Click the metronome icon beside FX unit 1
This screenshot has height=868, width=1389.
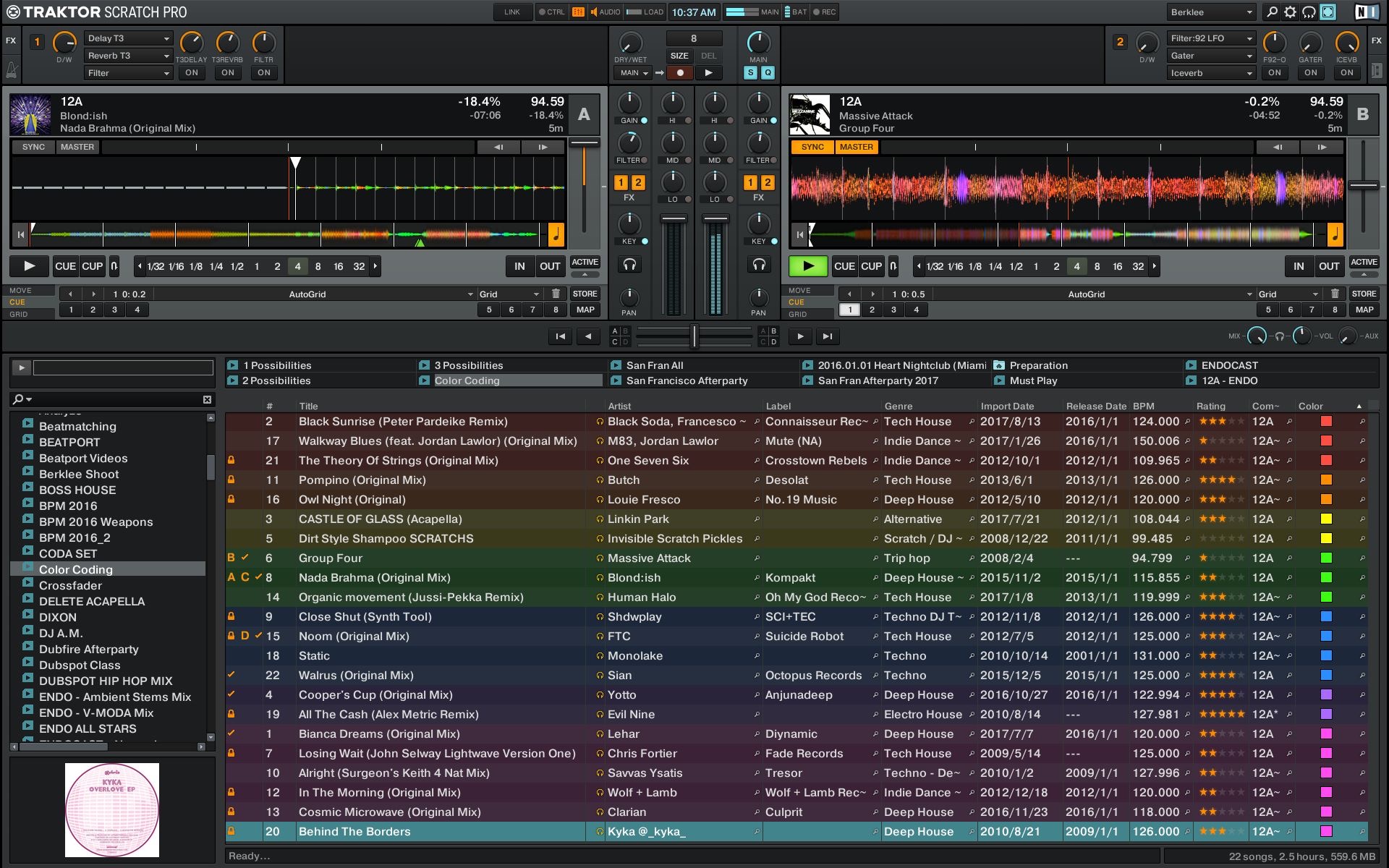pos(12,70)
